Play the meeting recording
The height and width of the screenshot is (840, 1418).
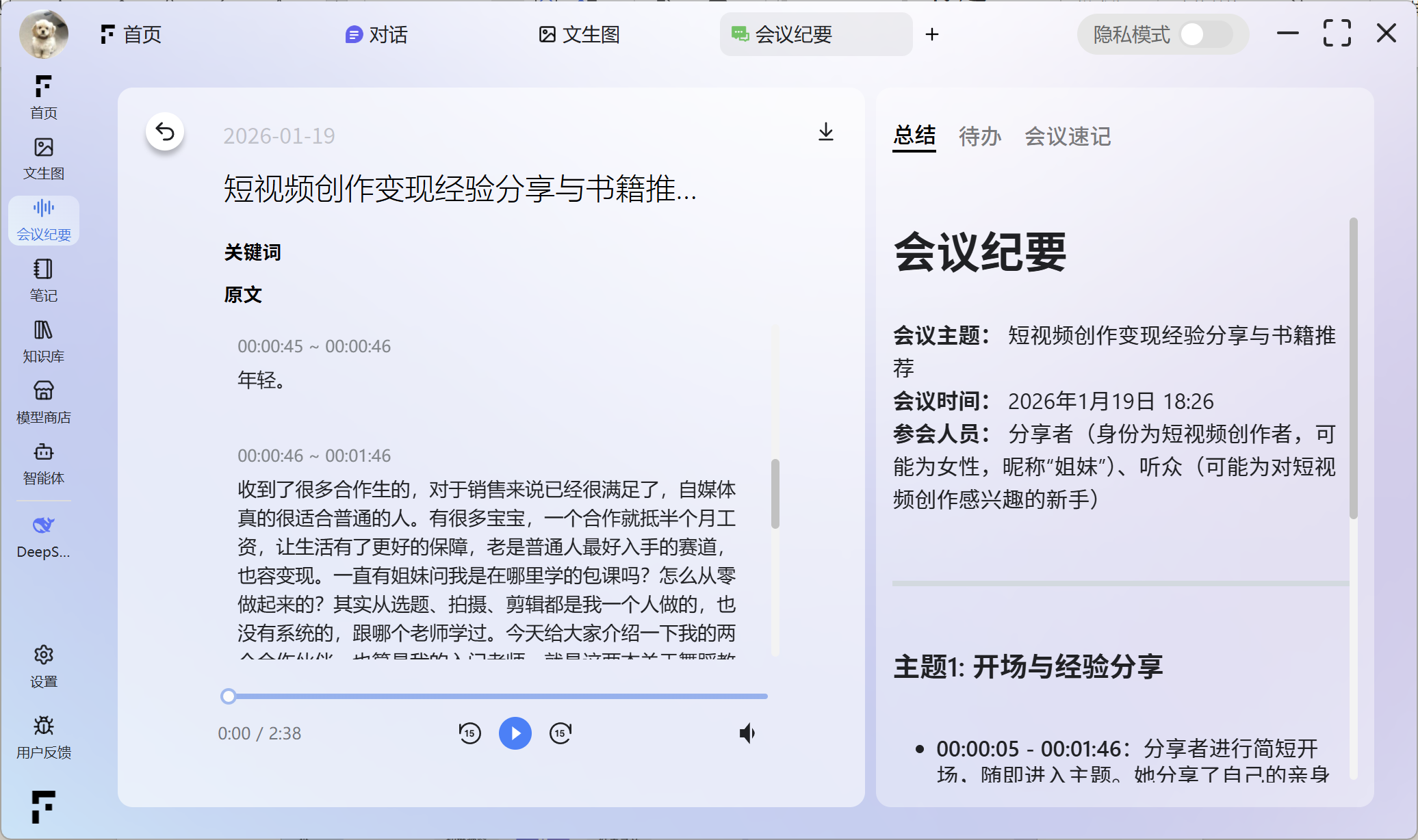[515, 733]
